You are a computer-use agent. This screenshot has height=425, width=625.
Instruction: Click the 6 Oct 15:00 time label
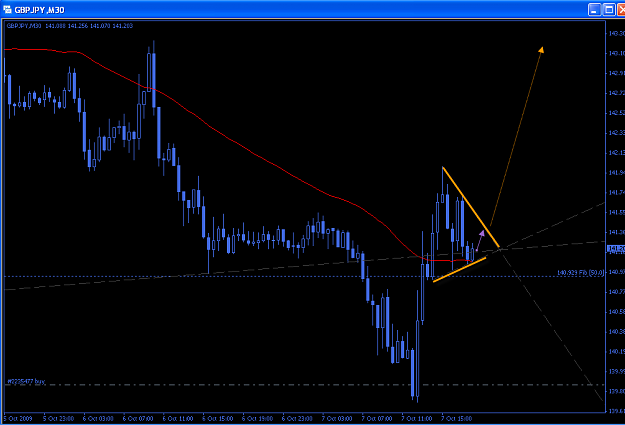point(218,418)
